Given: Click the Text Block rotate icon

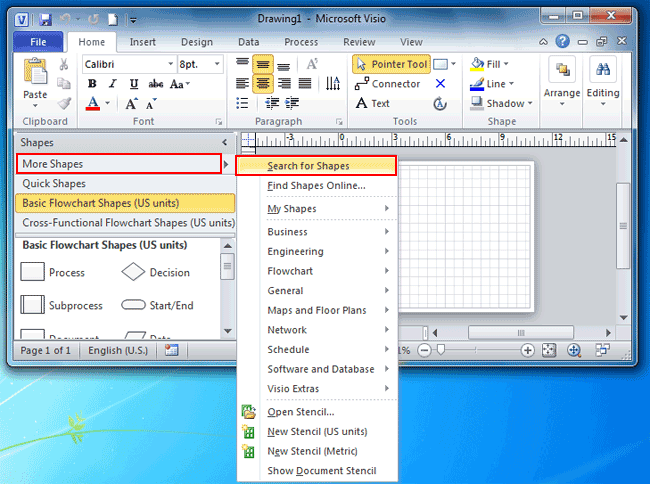Looking at the screenshot, I should click(440, 103).
